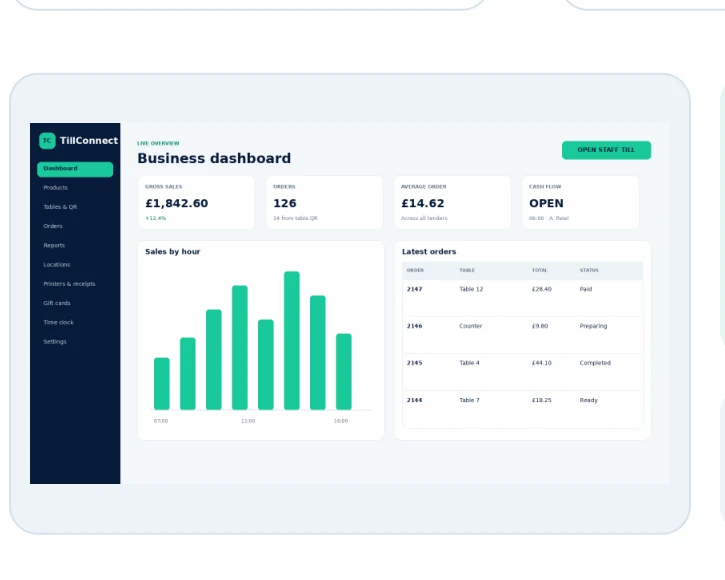Viewport: 725px width, 580px height.
Task: Click the '14 from table QR' text
Action: (x=295, y=218)
